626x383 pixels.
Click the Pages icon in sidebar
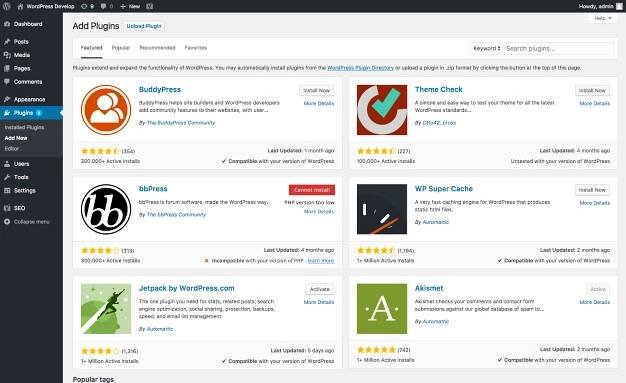point(7,68)
